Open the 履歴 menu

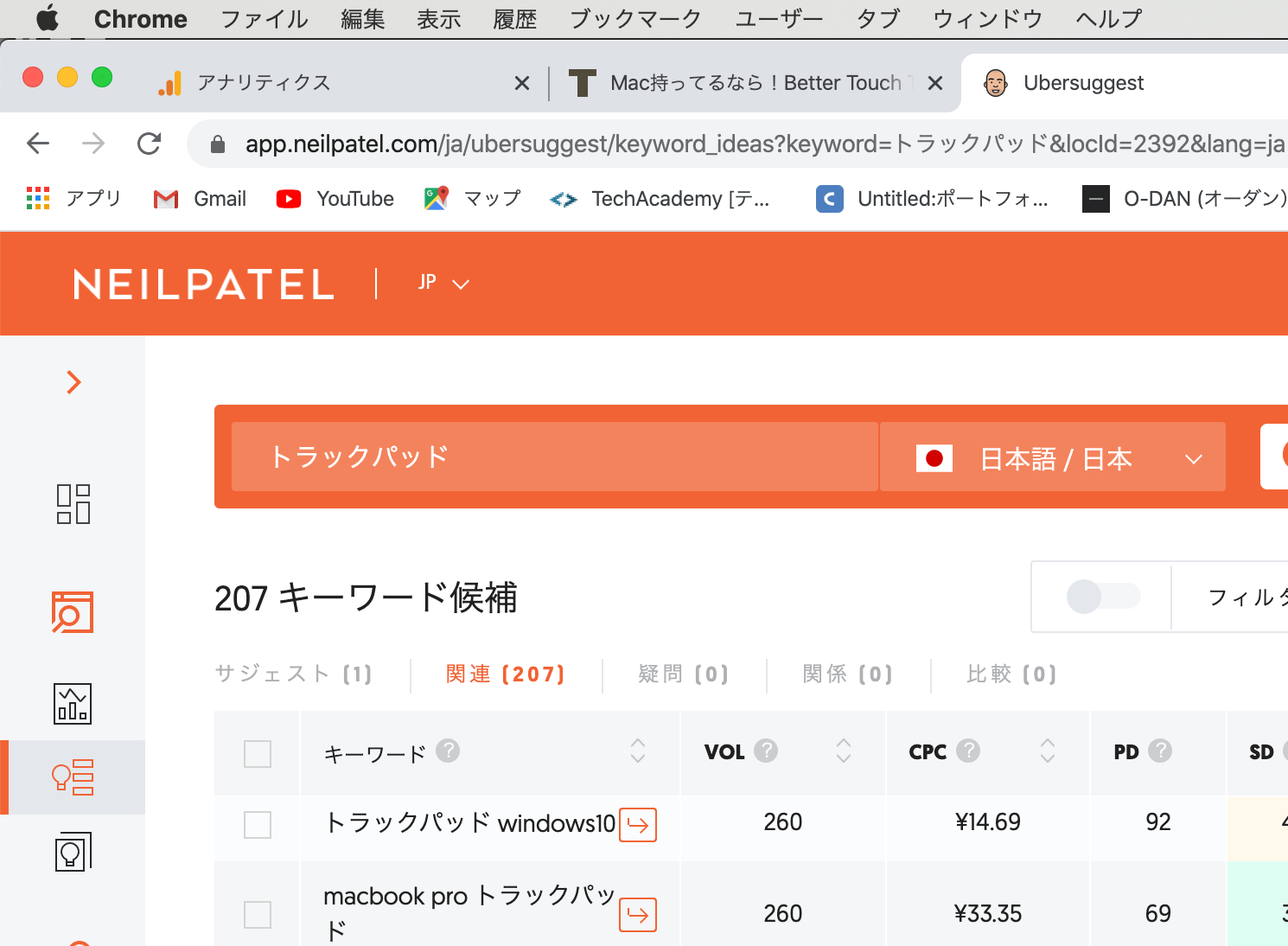[x=514, y=19]
